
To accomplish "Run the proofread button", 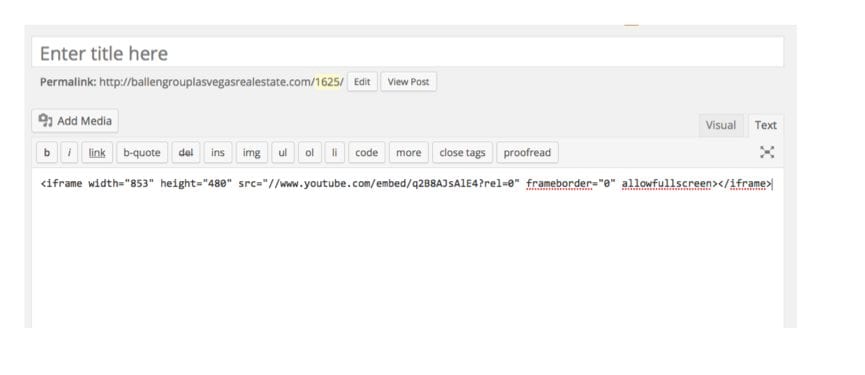I will tap(527, 153).
